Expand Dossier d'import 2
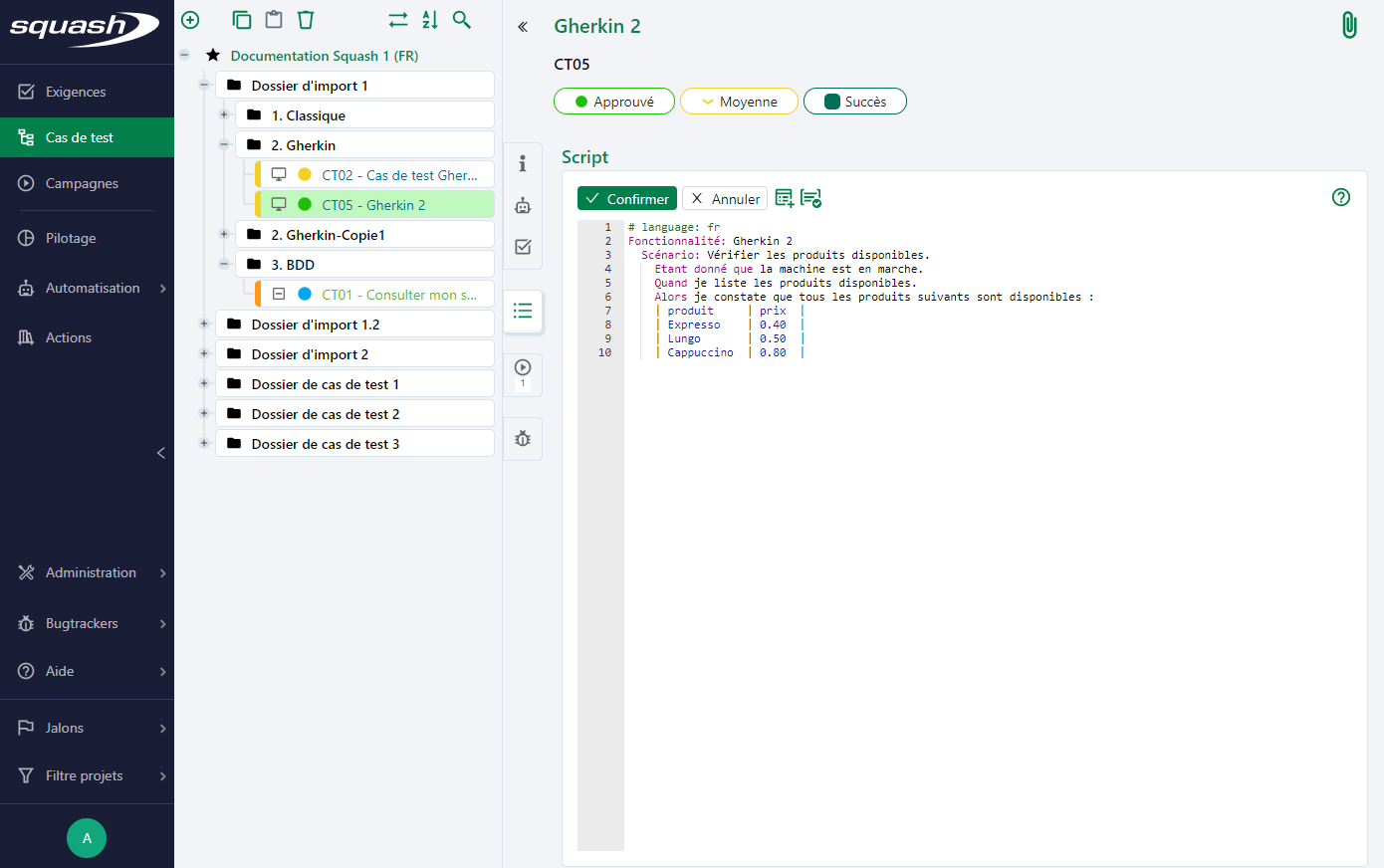The width and height of the screenshot is (1384, 868). click(204, 353)
